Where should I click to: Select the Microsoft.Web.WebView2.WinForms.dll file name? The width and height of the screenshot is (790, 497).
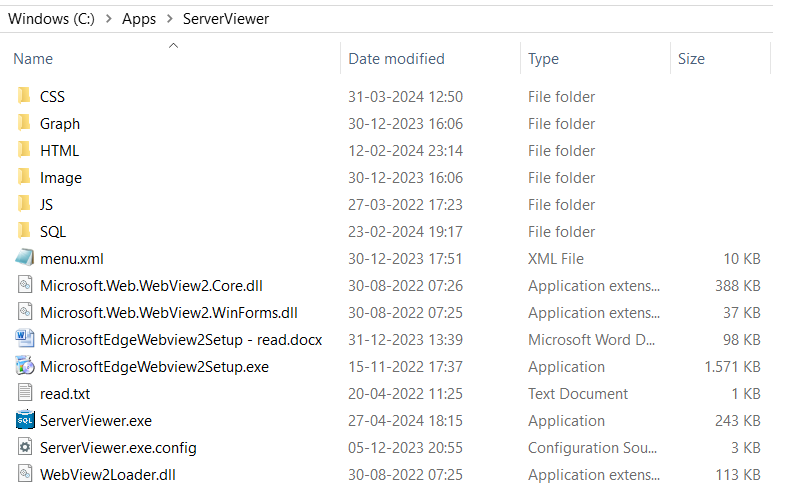(169, 313)
